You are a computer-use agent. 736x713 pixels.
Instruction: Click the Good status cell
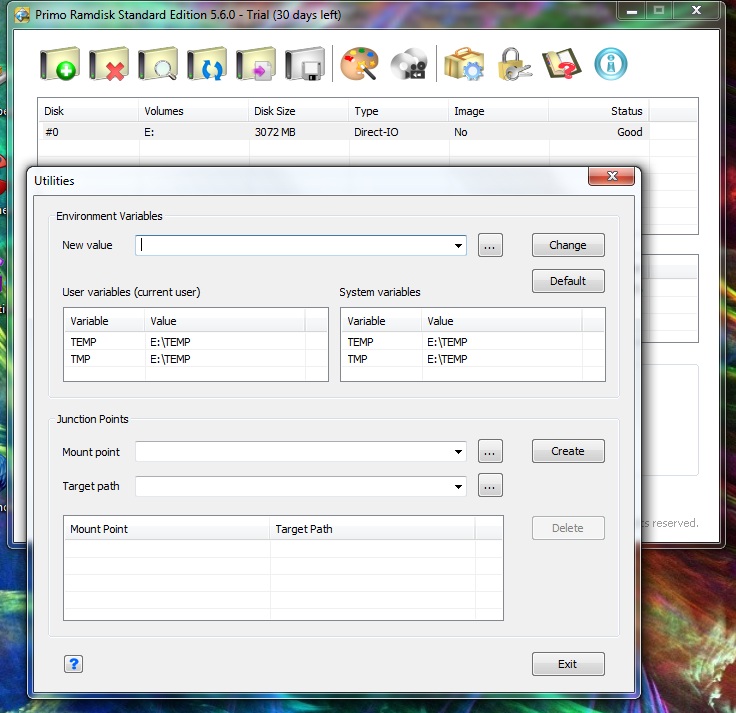(x=629, y=132)
